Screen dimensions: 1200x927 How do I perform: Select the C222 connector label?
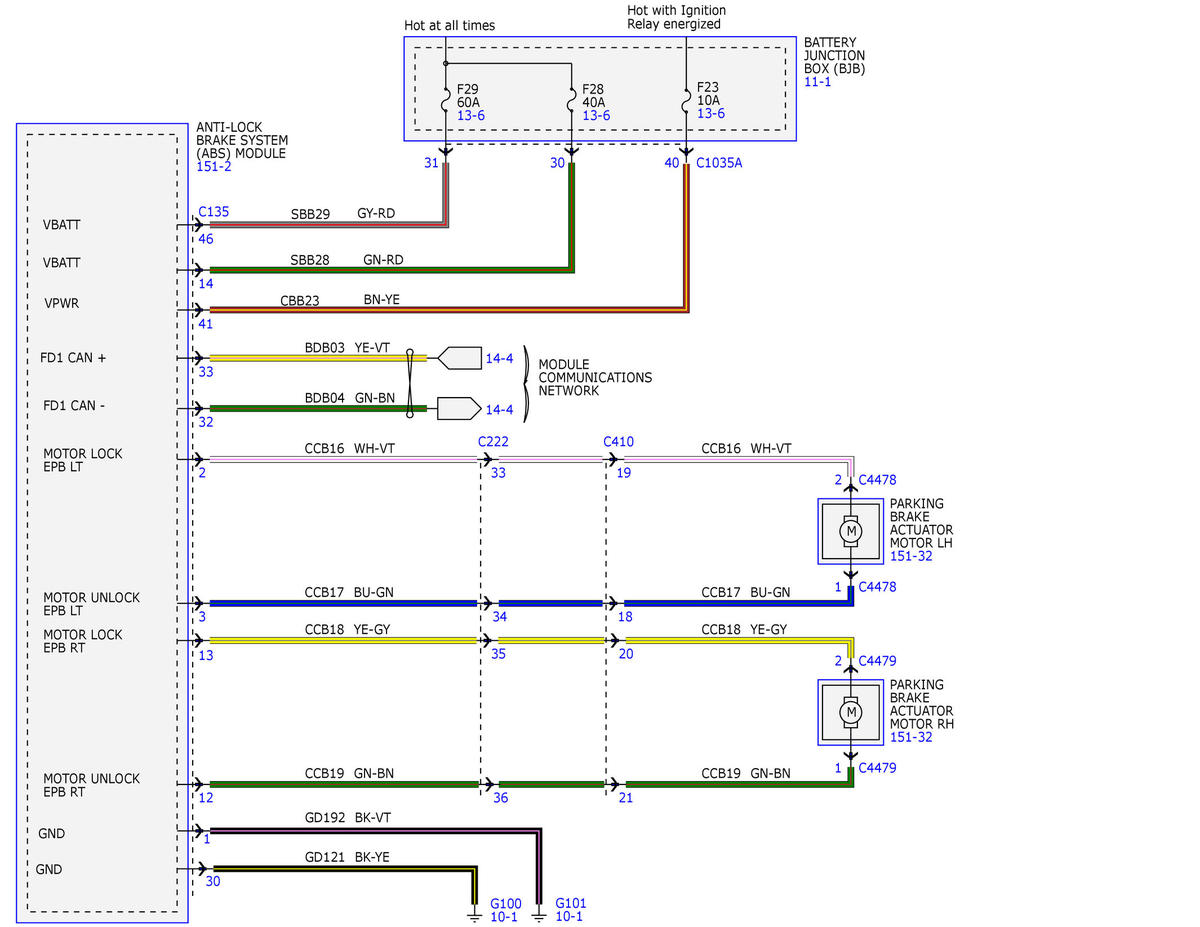point(494,441)
